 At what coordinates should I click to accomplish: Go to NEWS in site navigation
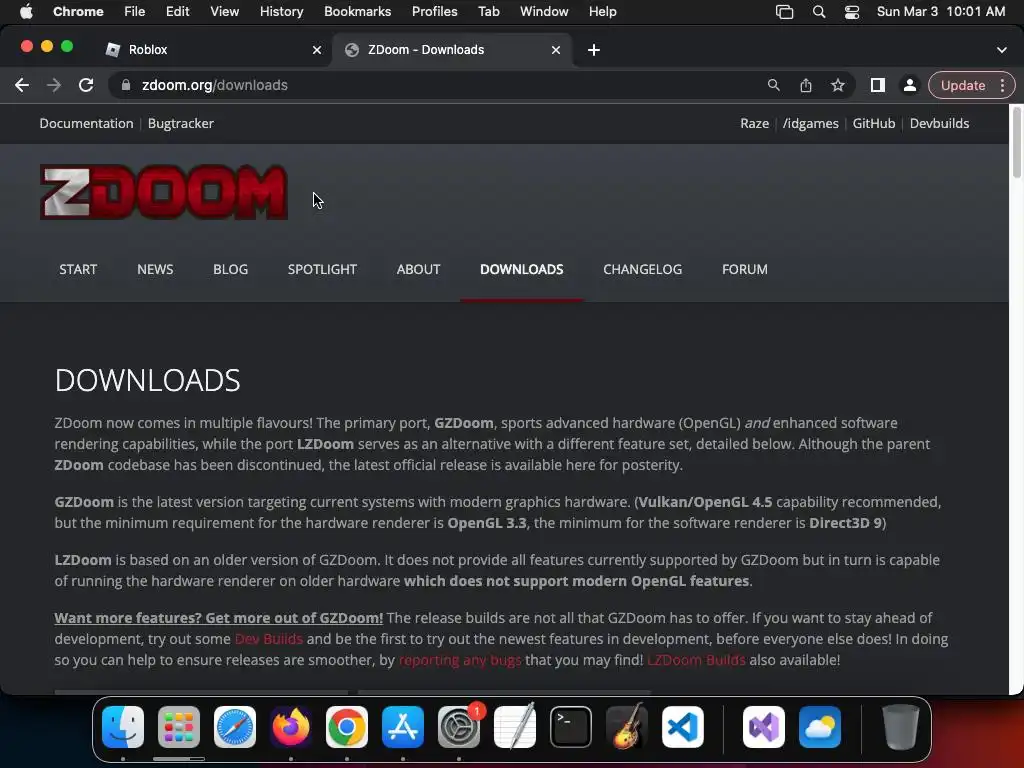[155, 269]
